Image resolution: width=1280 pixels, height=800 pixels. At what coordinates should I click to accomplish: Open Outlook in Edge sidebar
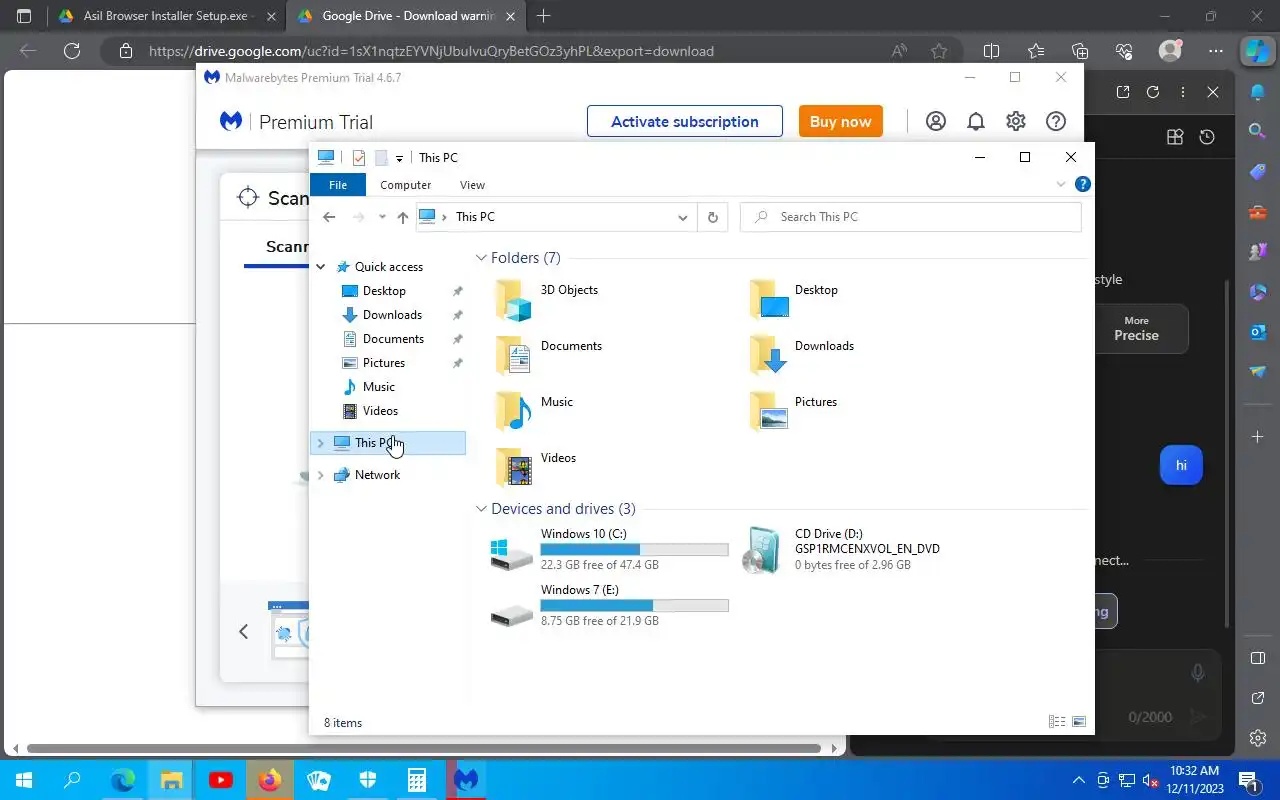(1258, 331)
